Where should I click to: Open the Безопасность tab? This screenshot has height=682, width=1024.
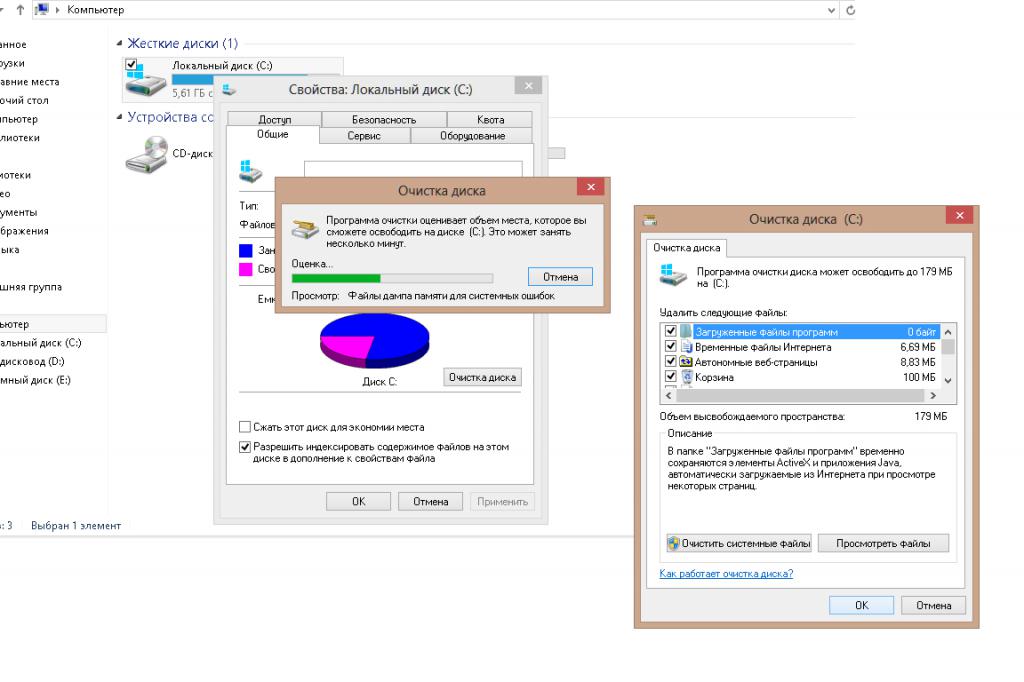(383, 120)
